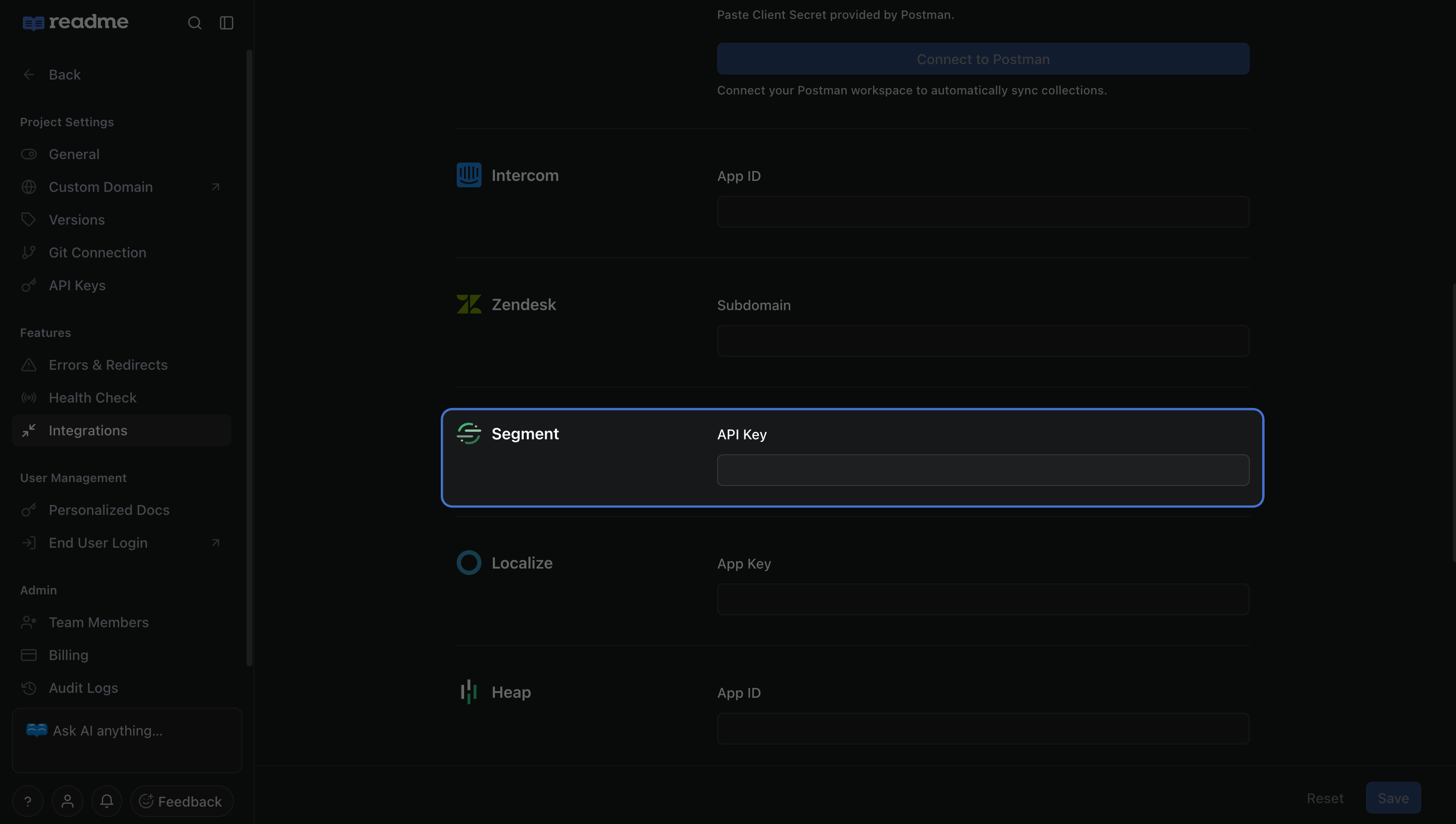This screenshot has width=1456, height=824.
Task: Open the user profile icon button
Action: (x=68, y=801)
